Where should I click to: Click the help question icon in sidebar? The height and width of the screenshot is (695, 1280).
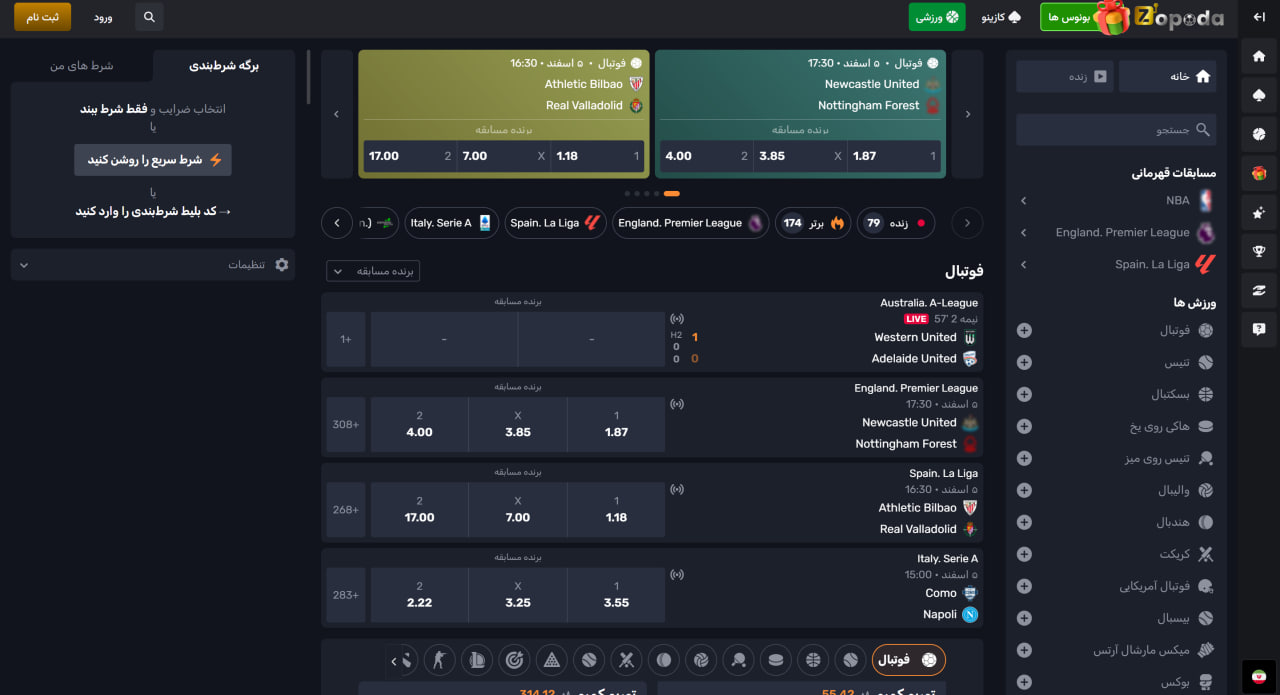click(x=1259, y=328)
